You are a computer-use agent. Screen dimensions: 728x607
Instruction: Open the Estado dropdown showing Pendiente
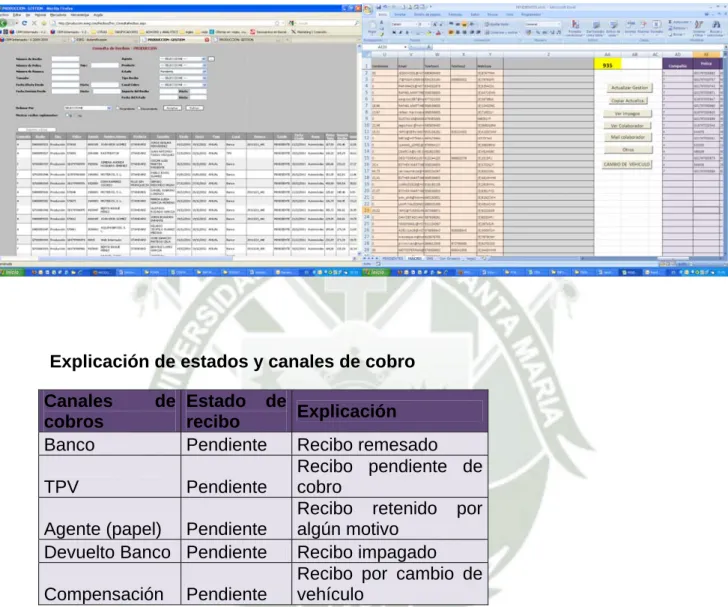pos(183,72)
